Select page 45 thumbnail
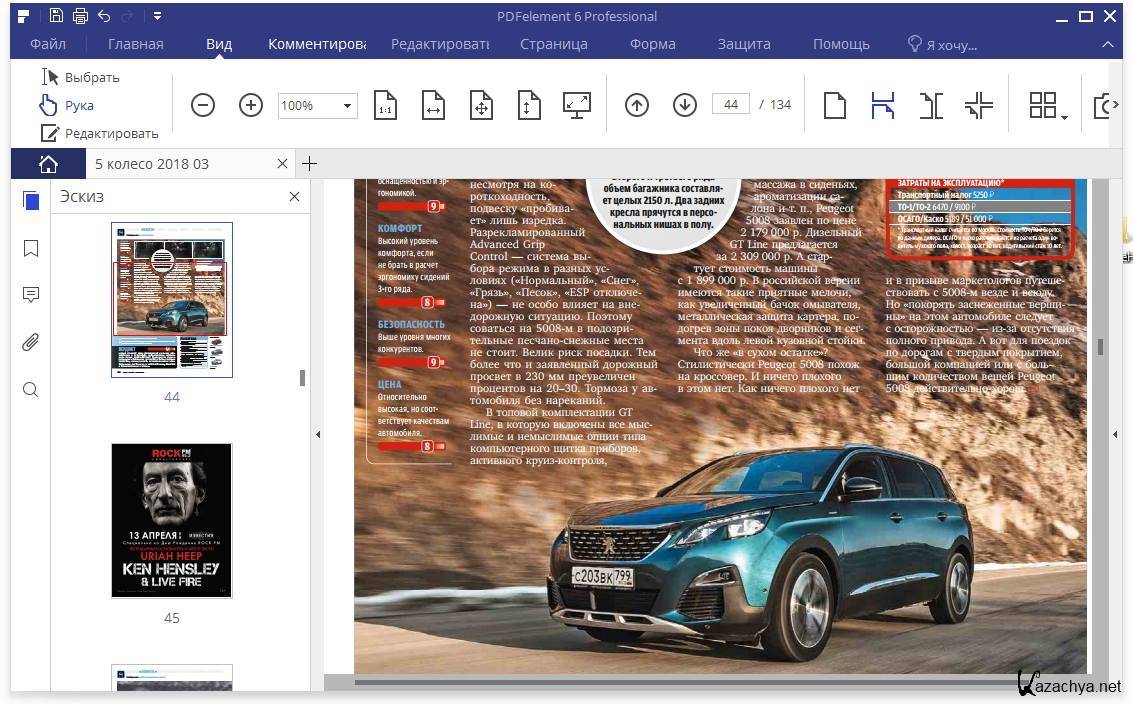 (171, 521)
